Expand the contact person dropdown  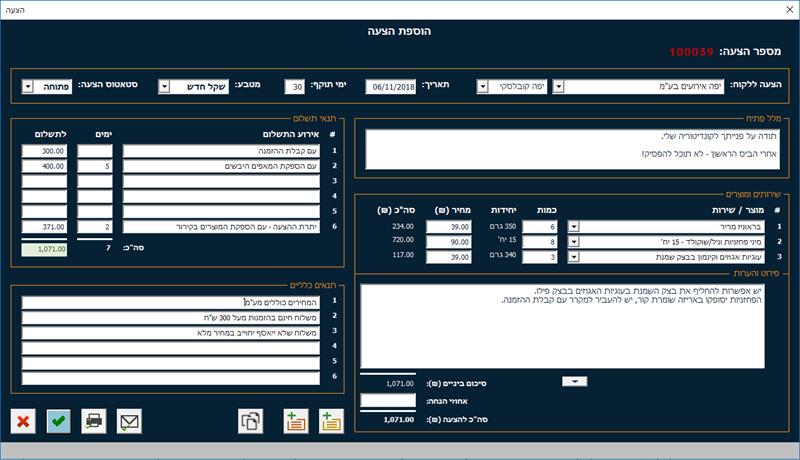pos(482,87)
